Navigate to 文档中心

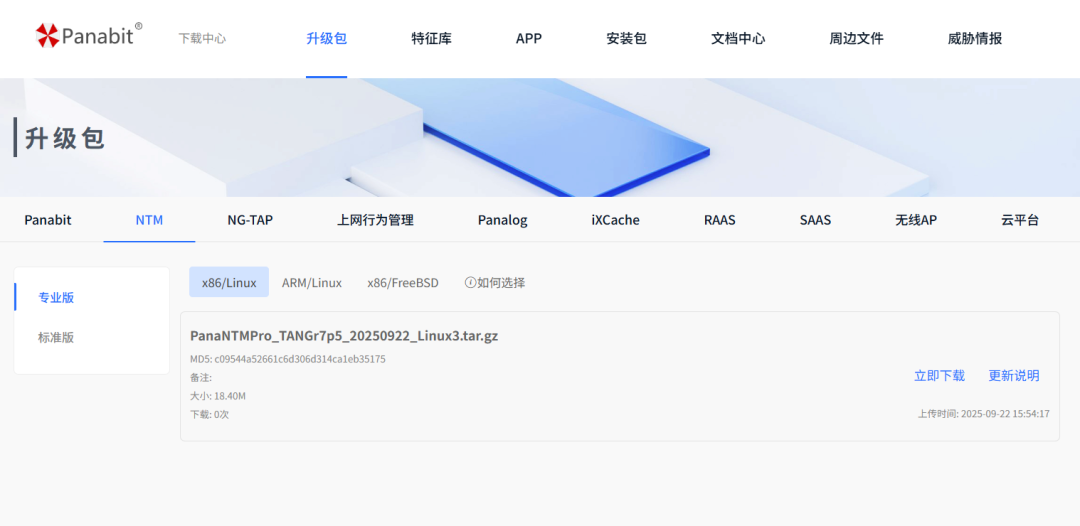pos(738,39)
